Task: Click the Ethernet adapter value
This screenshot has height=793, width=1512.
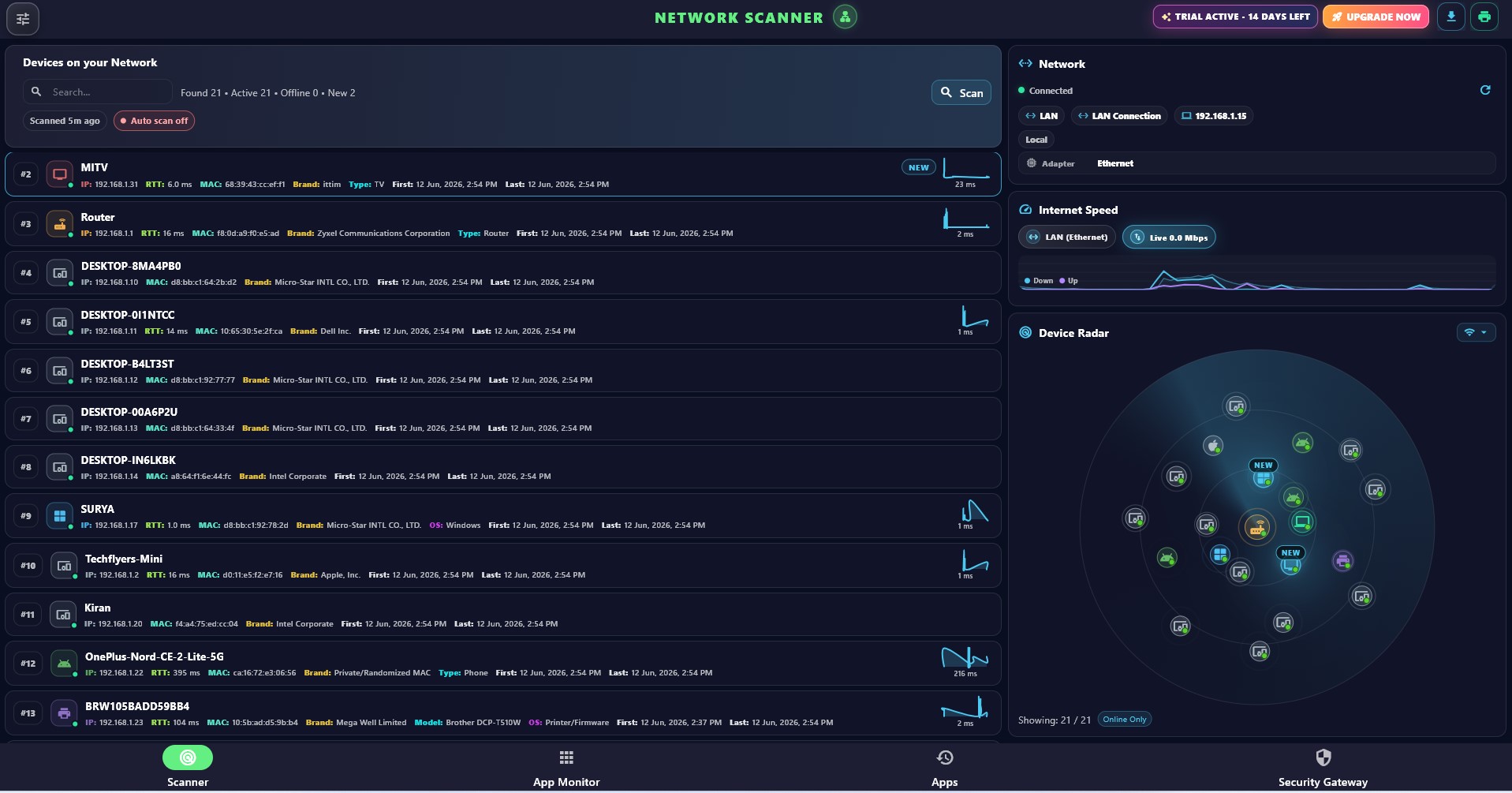Action: 1115,163
